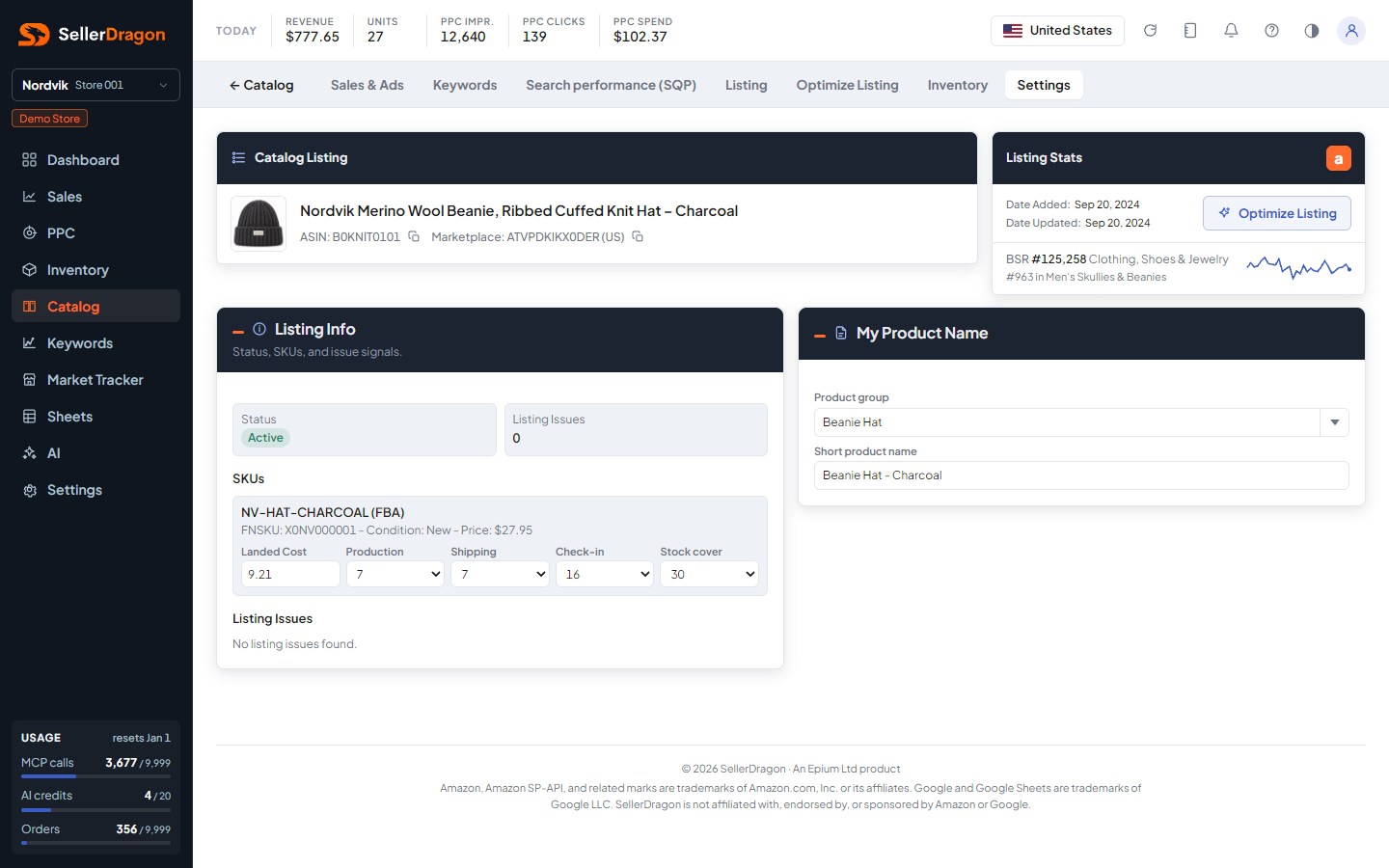Open Market Tracker in the sidebar
Screen dimensions: 1389x868
(95, 380)
